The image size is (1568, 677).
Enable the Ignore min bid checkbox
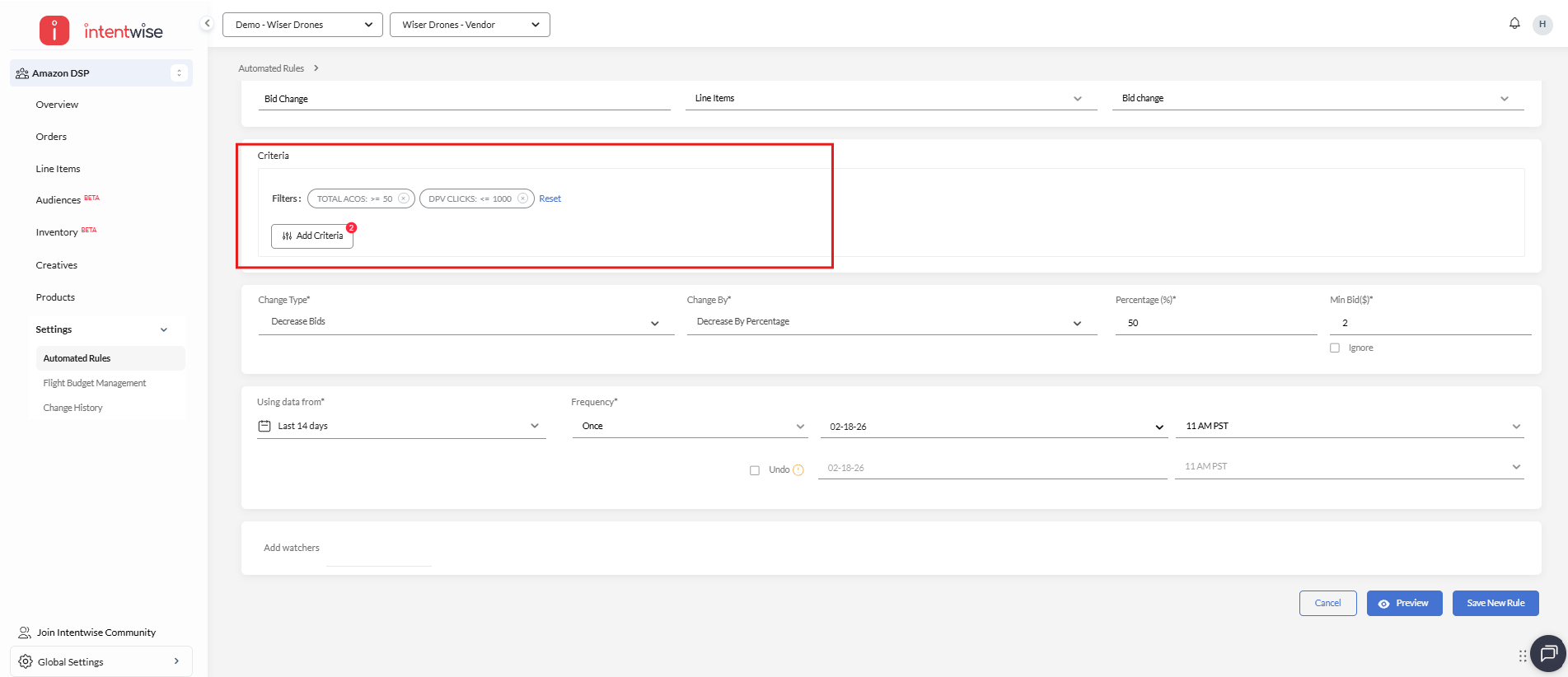(1335, 348)
